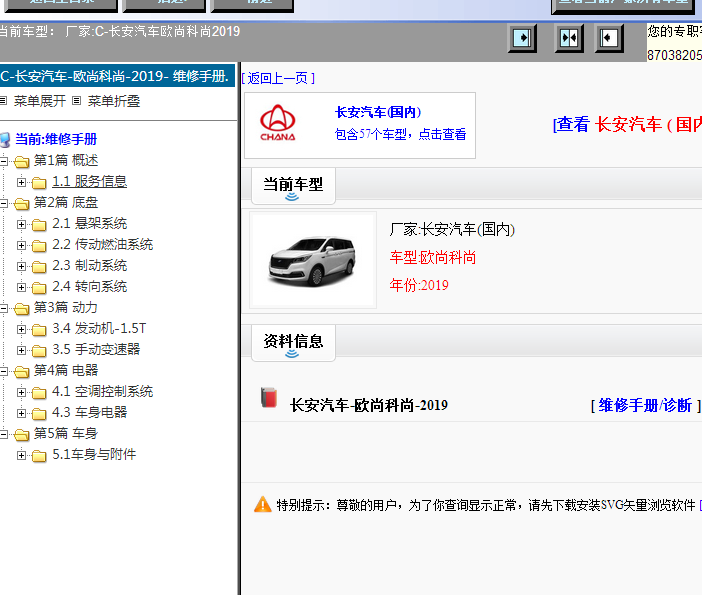Click 包含57个车型,点击查看 link
The width and height of the screenshot is (702, 595).
click(401, 134)
